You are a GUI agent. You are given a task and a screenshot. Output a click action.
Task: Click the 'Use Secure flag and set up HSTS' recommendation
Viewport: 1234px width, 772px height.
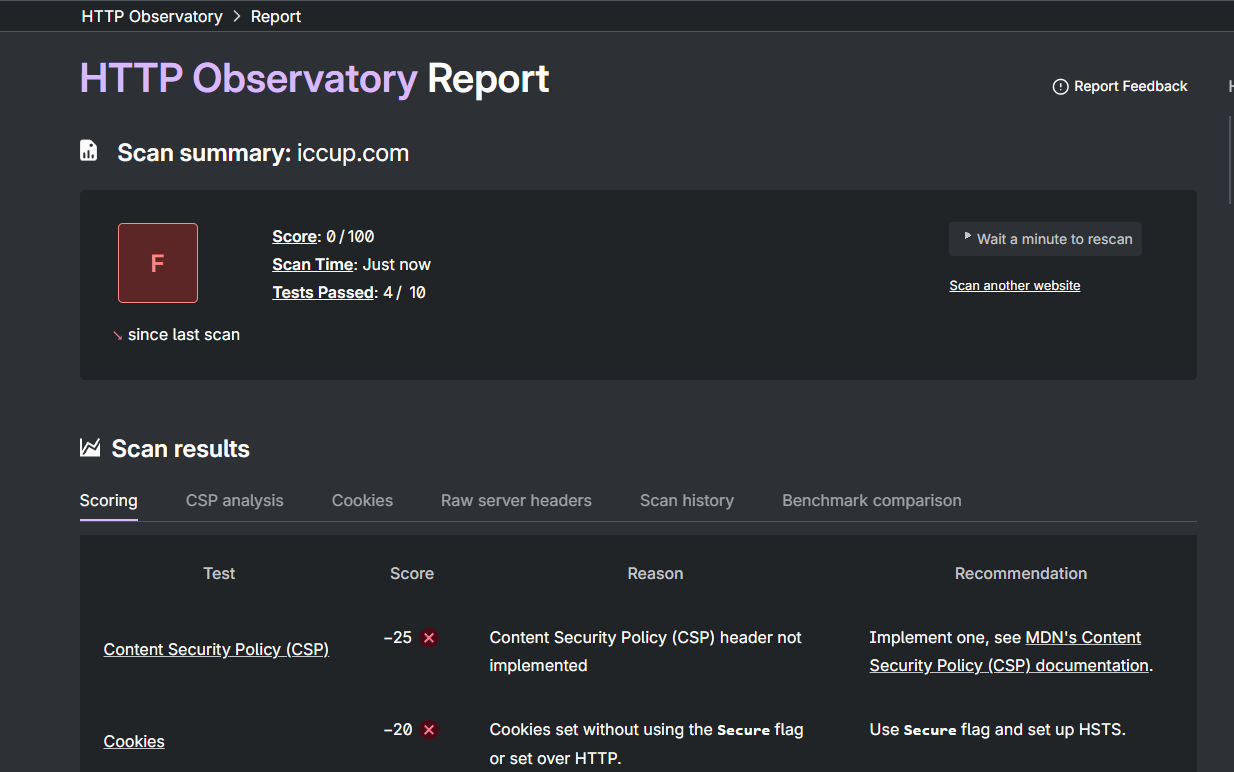tap(997, 730)
